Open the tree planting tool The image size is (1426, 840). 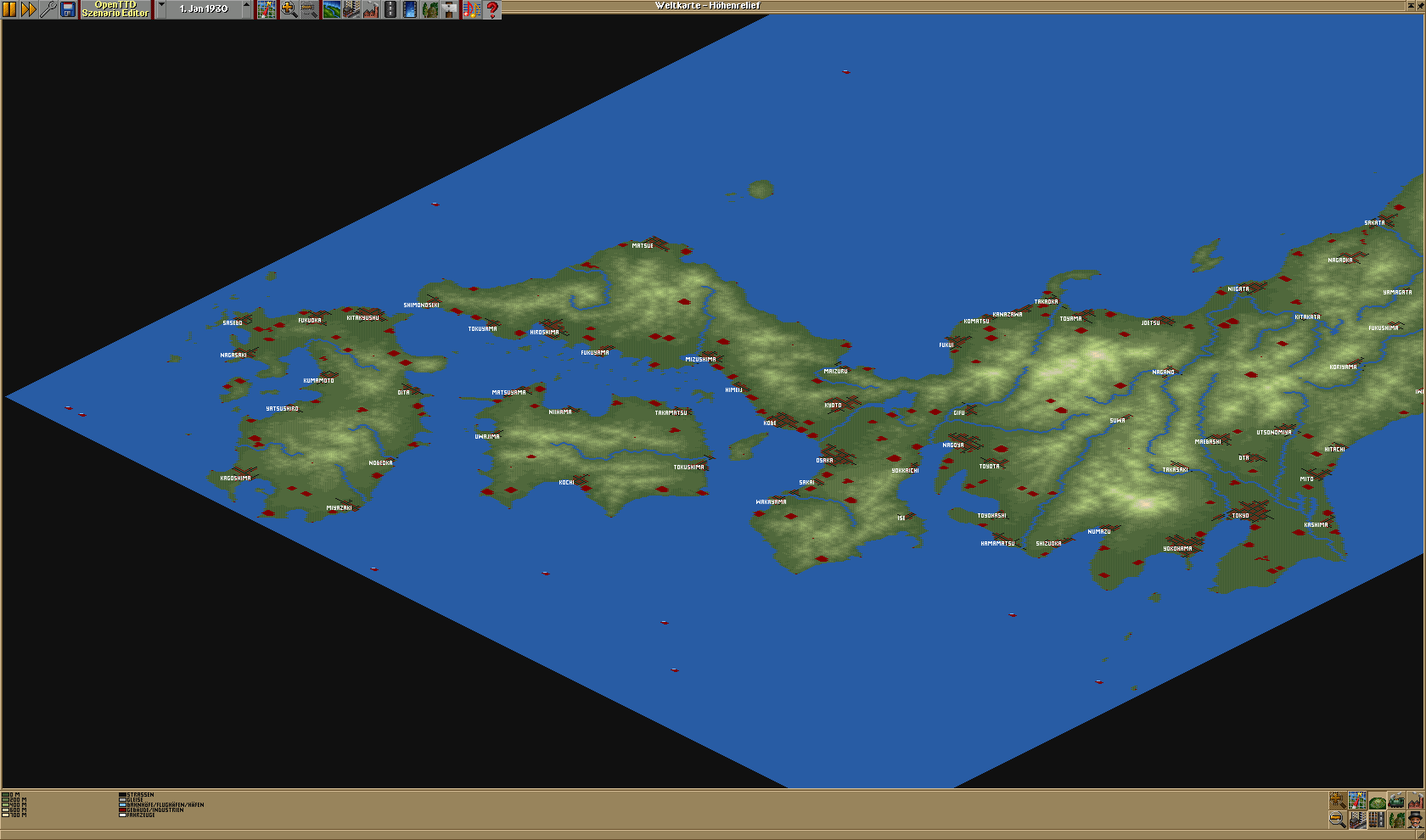click(430, 9)
